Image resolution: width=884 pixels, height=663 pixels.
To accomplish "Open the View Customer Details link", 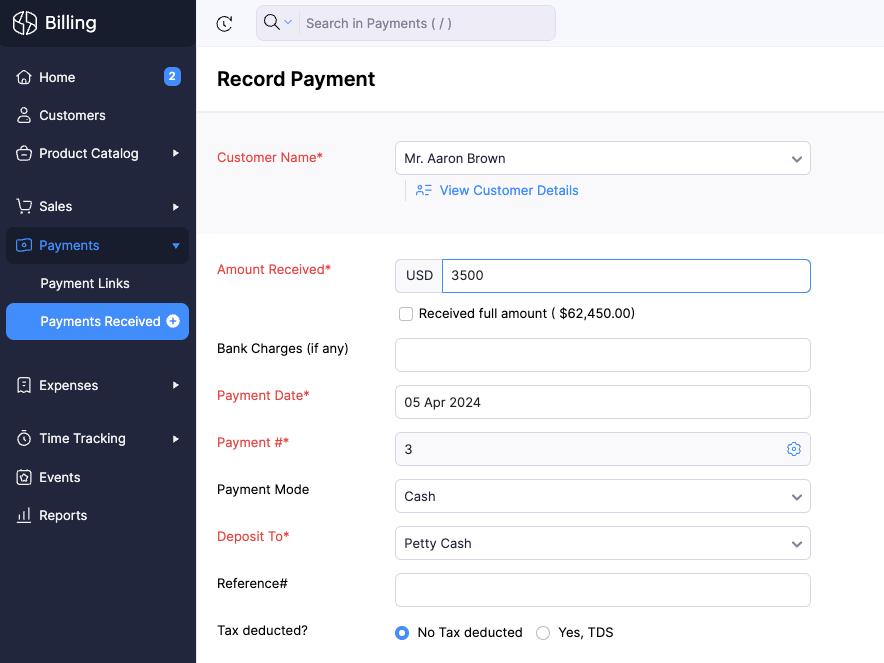I will tap(509, 190).
